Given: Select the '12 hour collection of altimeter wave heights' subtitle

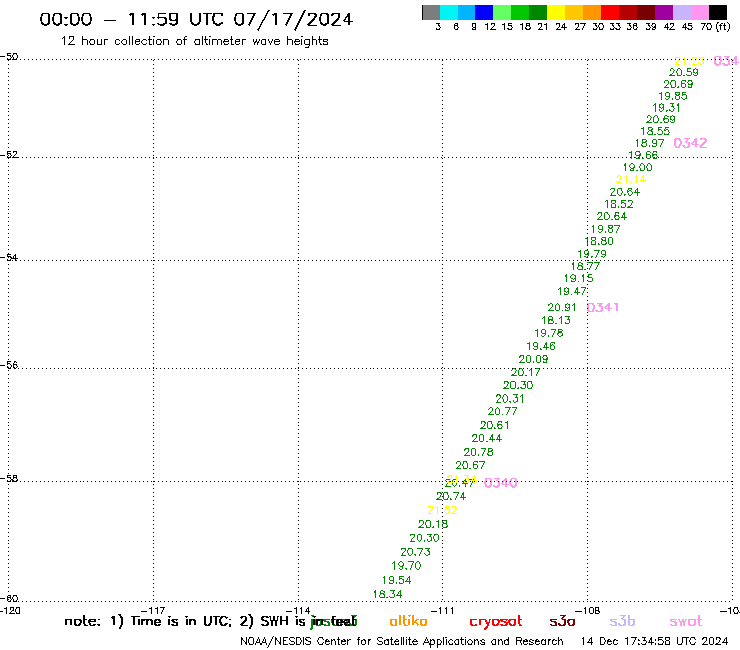Looking at the screenshot, I should coord(194,41).
